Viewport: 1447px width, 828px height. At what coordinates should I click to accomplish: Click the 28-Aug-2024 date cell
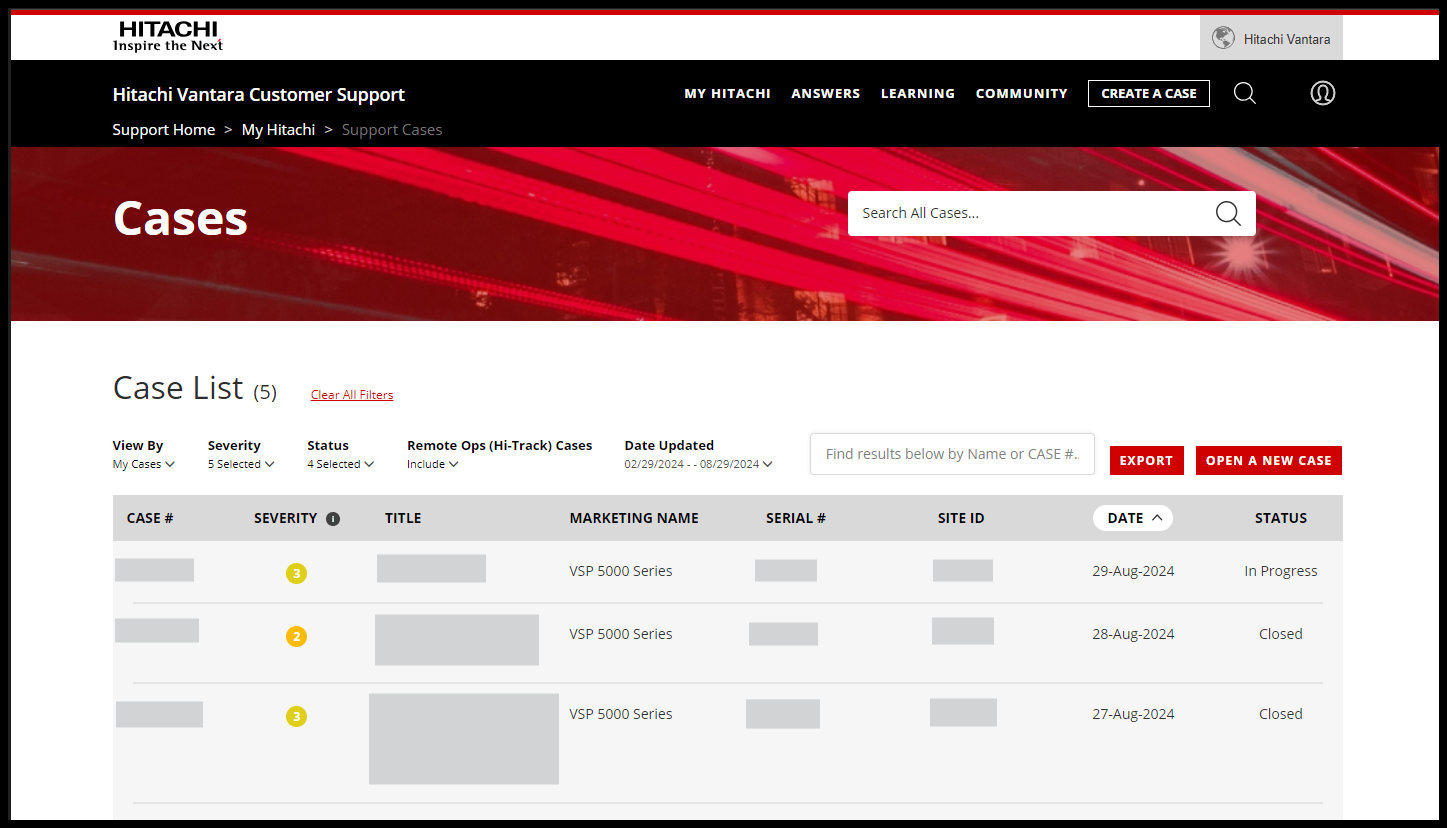tap(1133, 634)
